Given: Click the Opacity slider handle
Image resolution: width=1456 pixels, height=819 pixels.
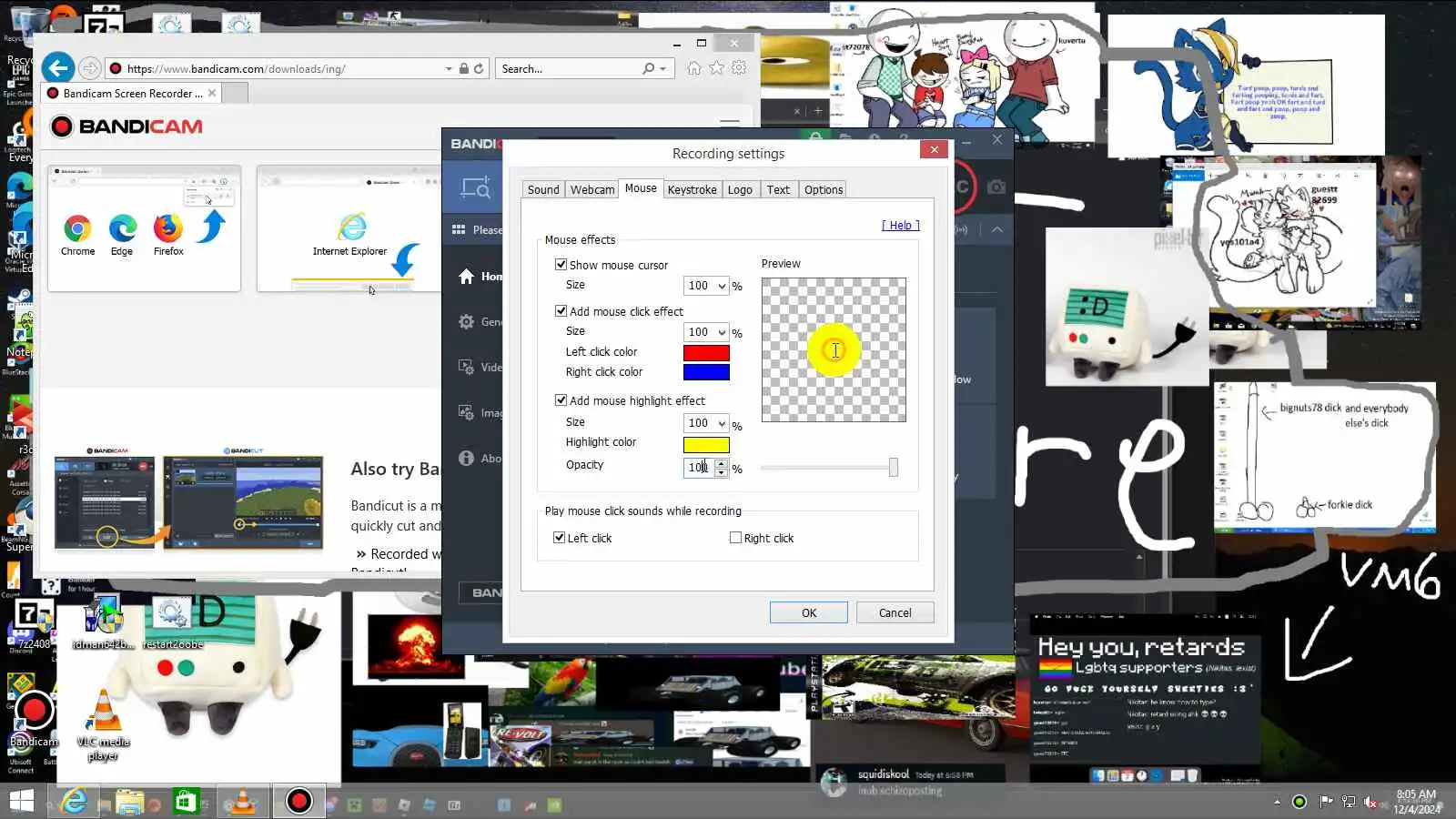Looking at the screenshot, I should (893, 467).
